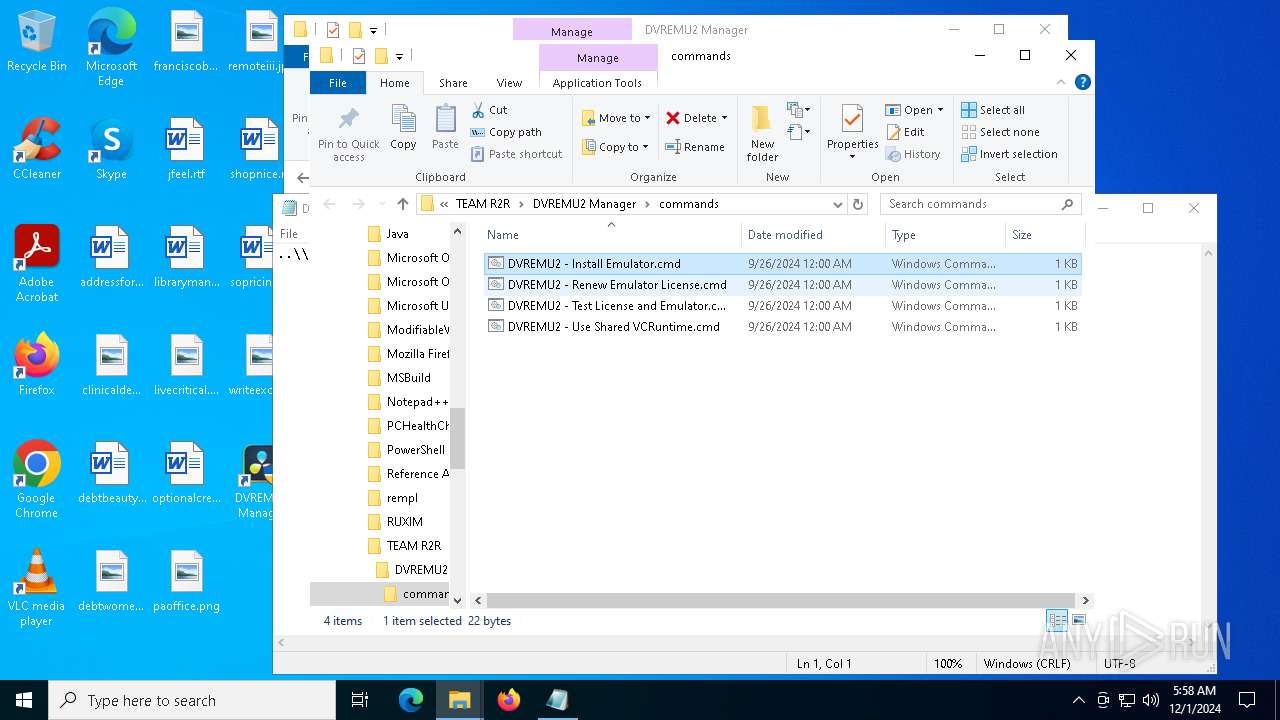1280x720 pixels.
Task: Switch to Details view icon
Action: (1057, 621)
